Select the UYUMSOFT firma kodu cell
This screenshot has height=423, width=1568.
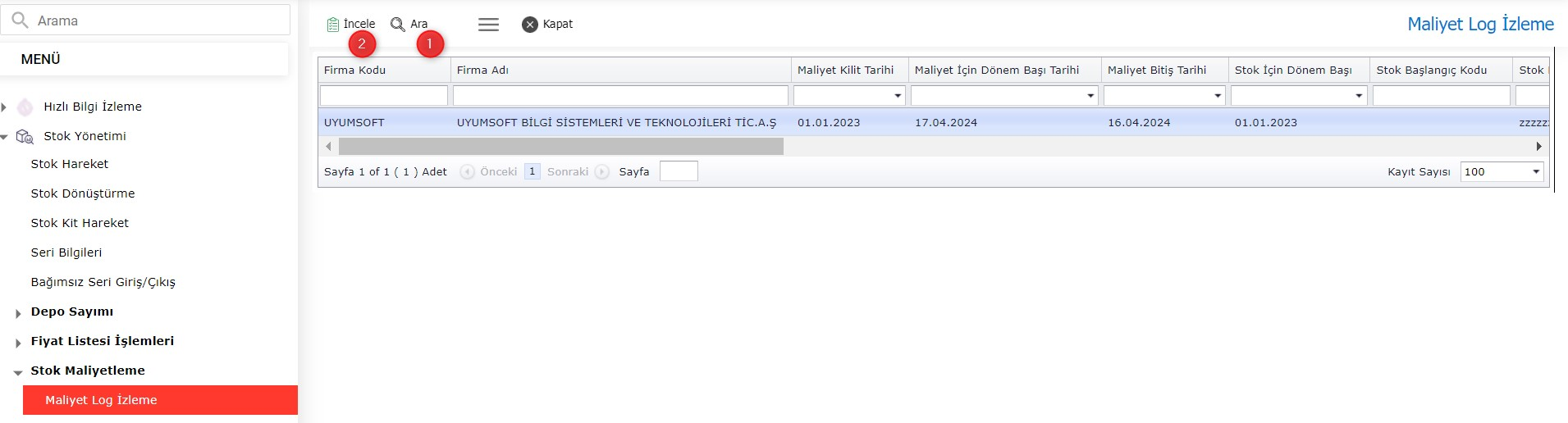(384, 123)
